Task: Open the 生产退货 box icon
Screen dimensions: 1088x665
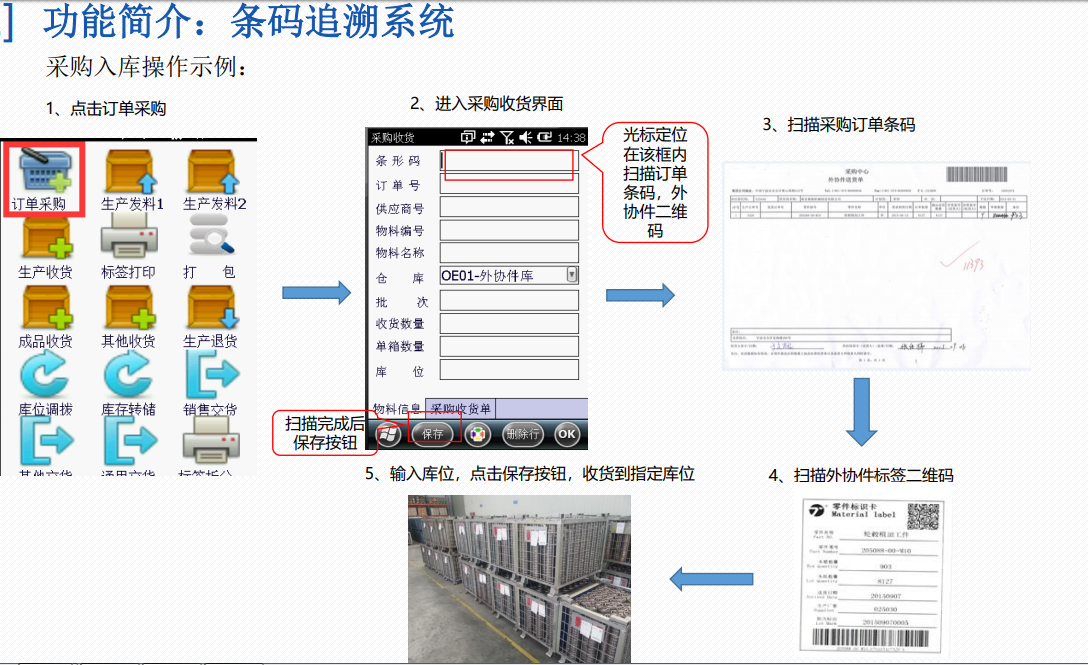Action: tap(212, 308)
